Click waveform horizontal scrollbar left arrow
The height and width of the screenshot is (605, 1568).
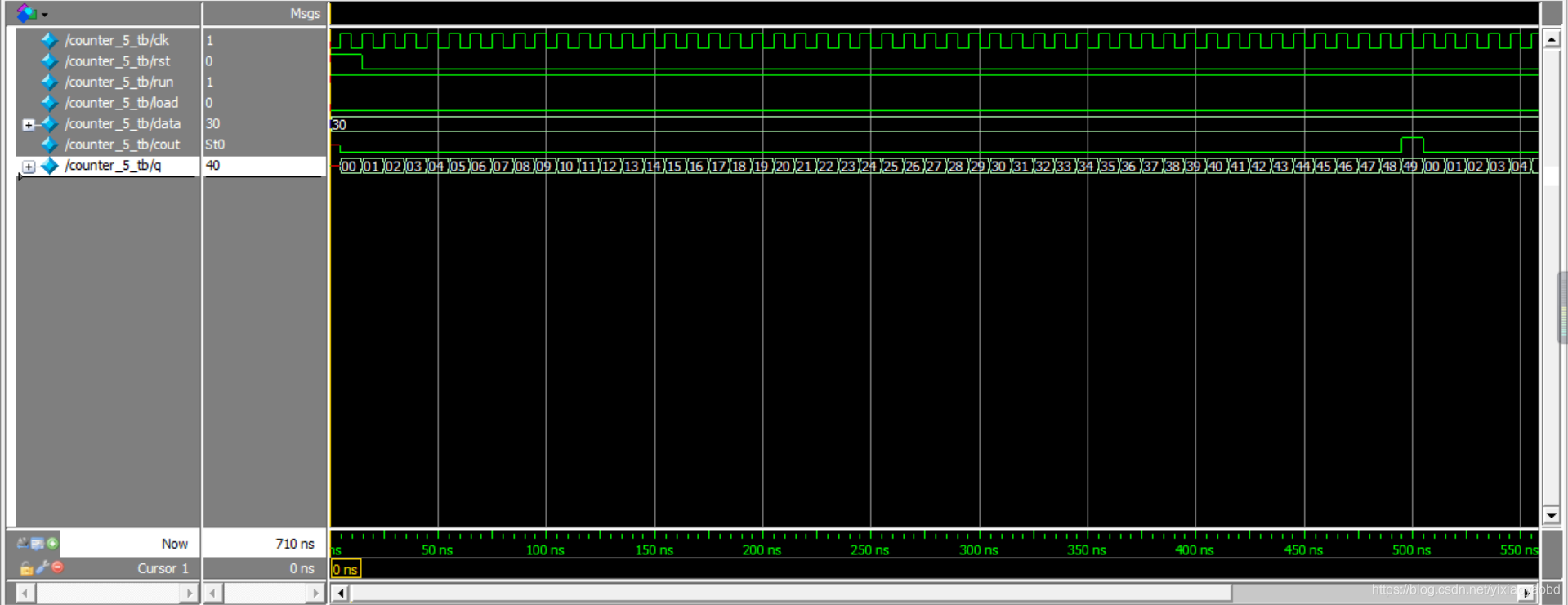pyautogui.click(x=341, y=593)
